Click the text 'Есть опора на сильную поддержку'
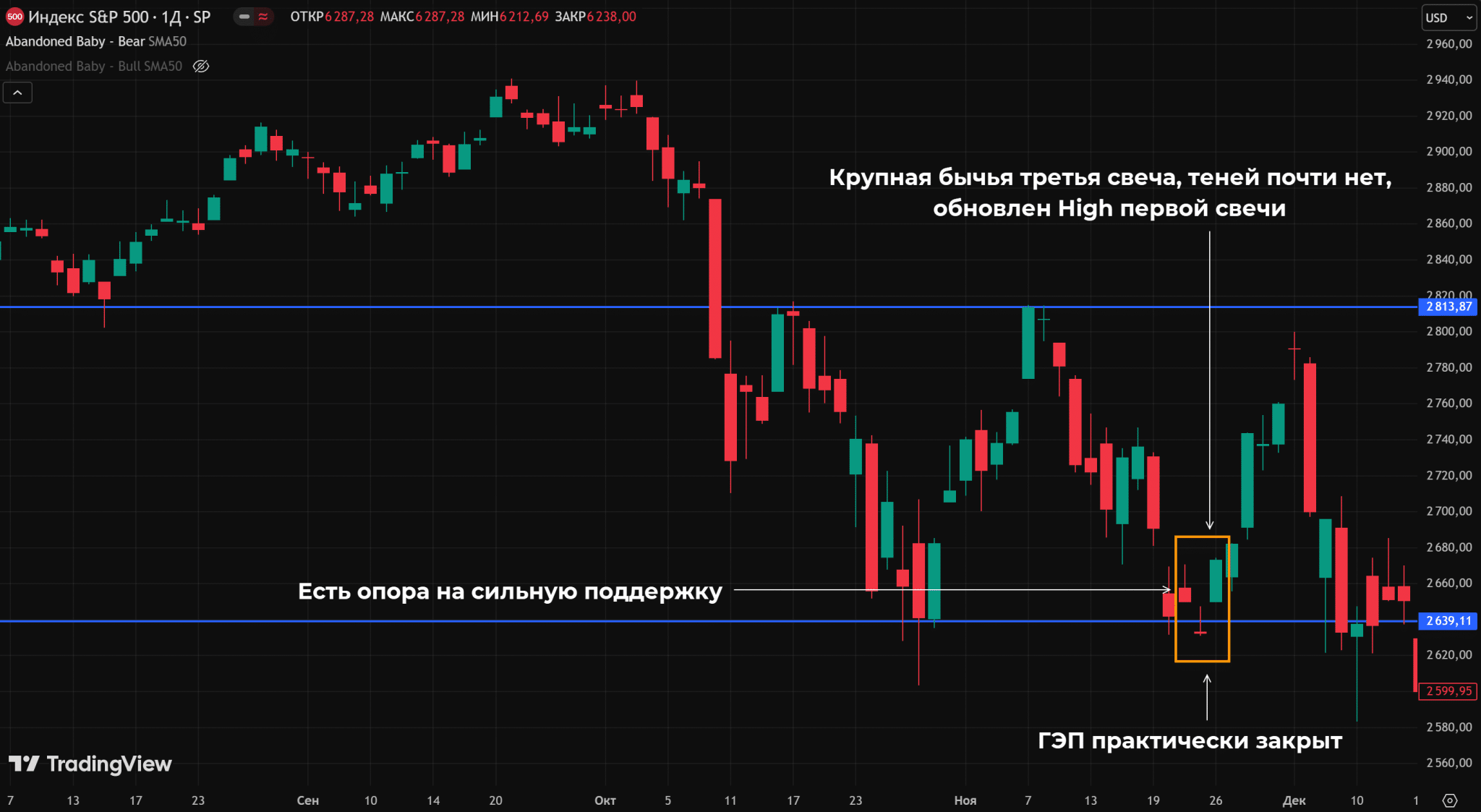Screen dimensions: 1481x812 [510, 591]
